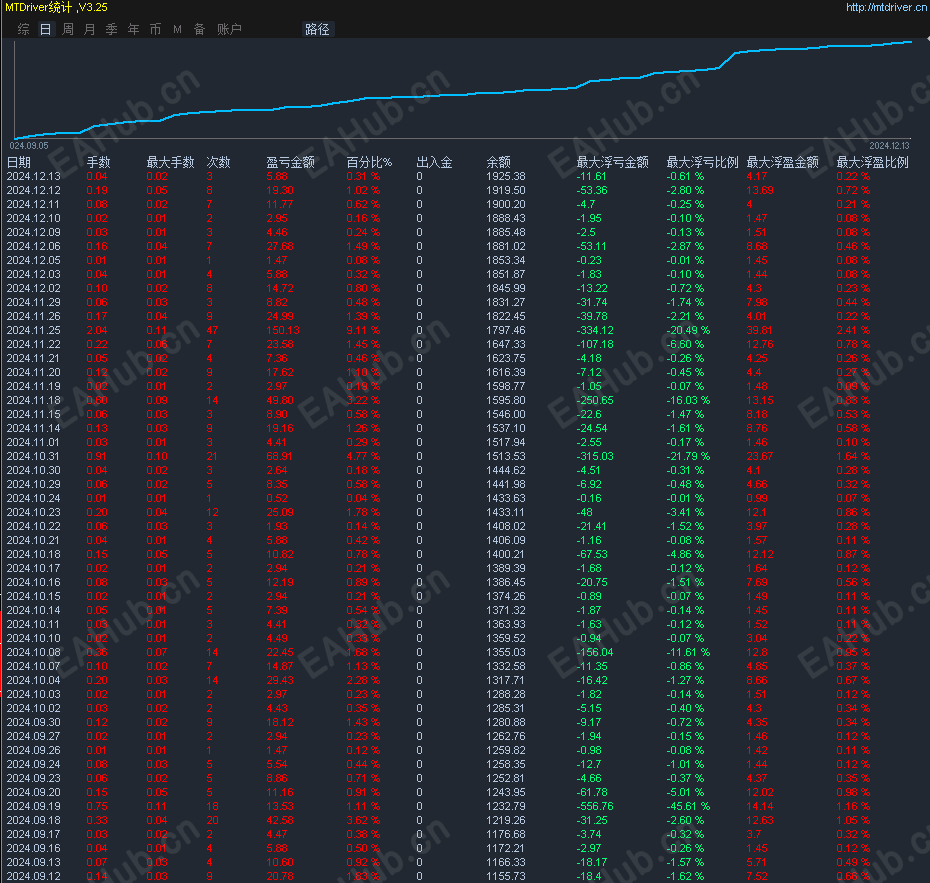Click the 2024.12.13 date on chart axis
Screen dimensions: 930x883
[890, 145]
